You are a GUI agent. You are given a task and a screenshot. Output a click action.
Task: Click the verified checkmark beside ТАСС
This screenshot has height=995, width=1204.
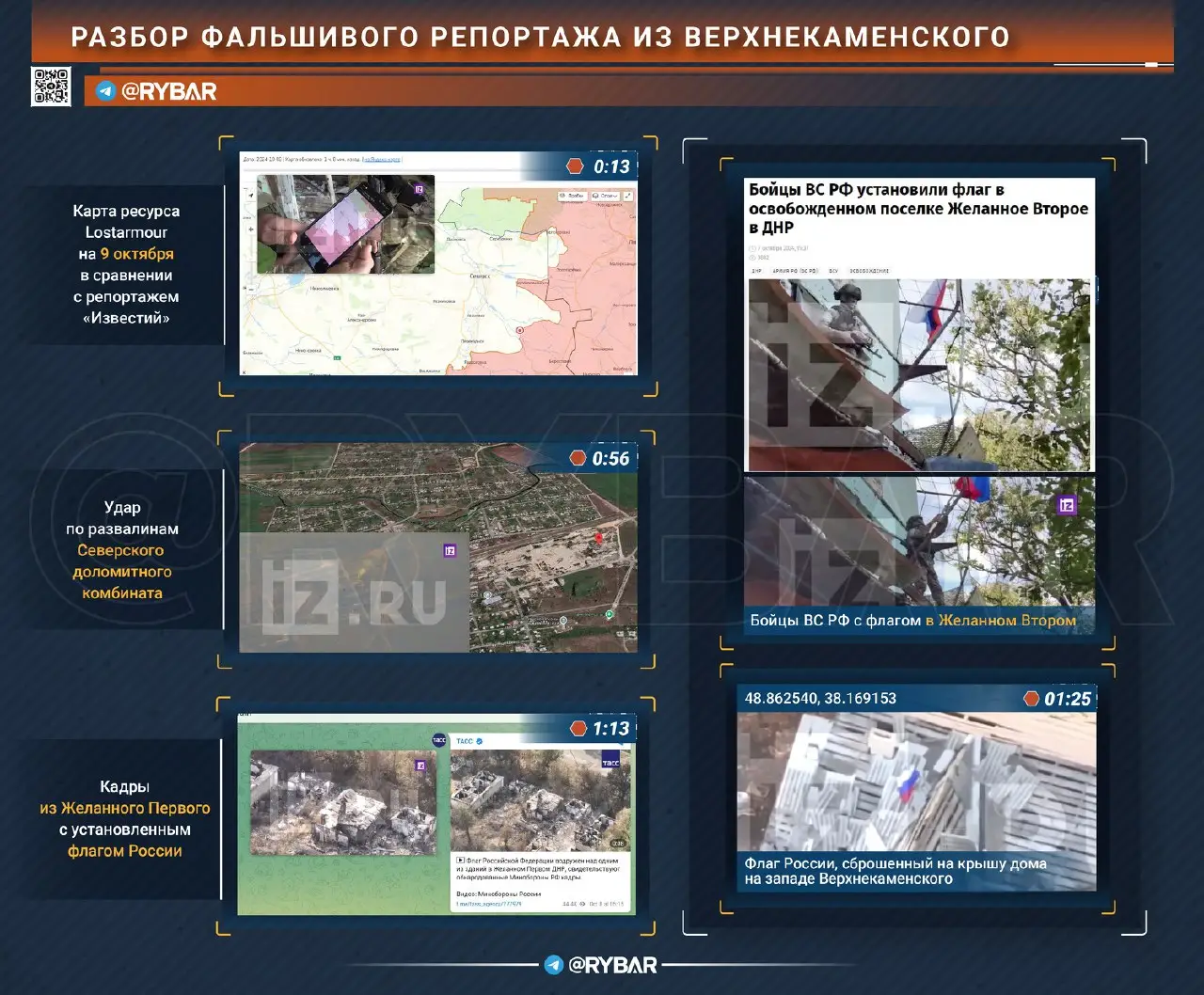pos(480,741)
